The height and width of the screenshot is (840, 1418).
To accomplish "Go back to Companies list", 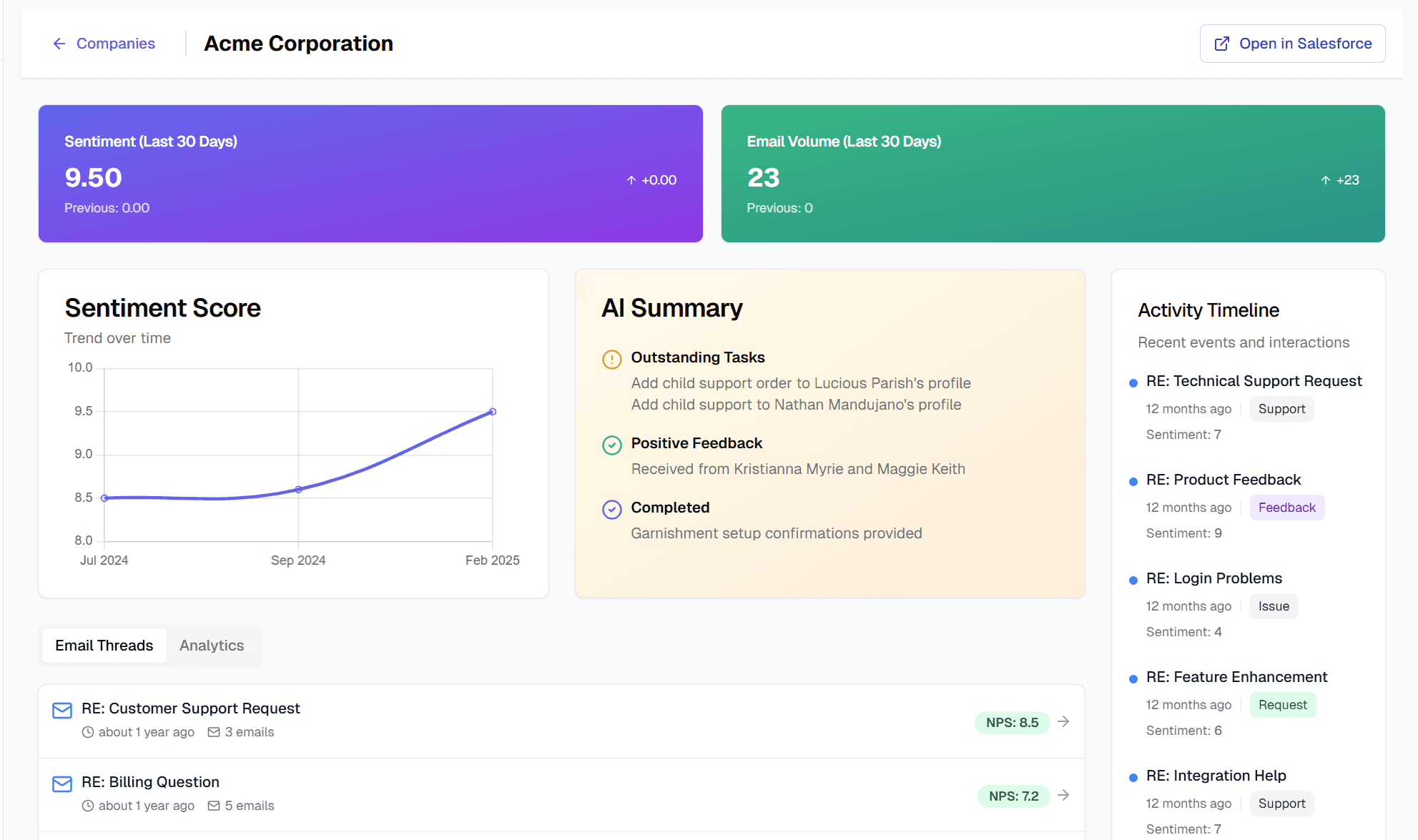I will click(104, 44).
